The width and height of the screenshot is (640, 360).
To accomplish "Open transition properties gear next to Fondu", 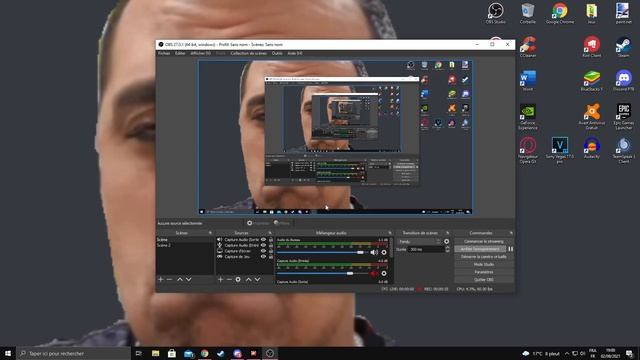I will [447, 242].
